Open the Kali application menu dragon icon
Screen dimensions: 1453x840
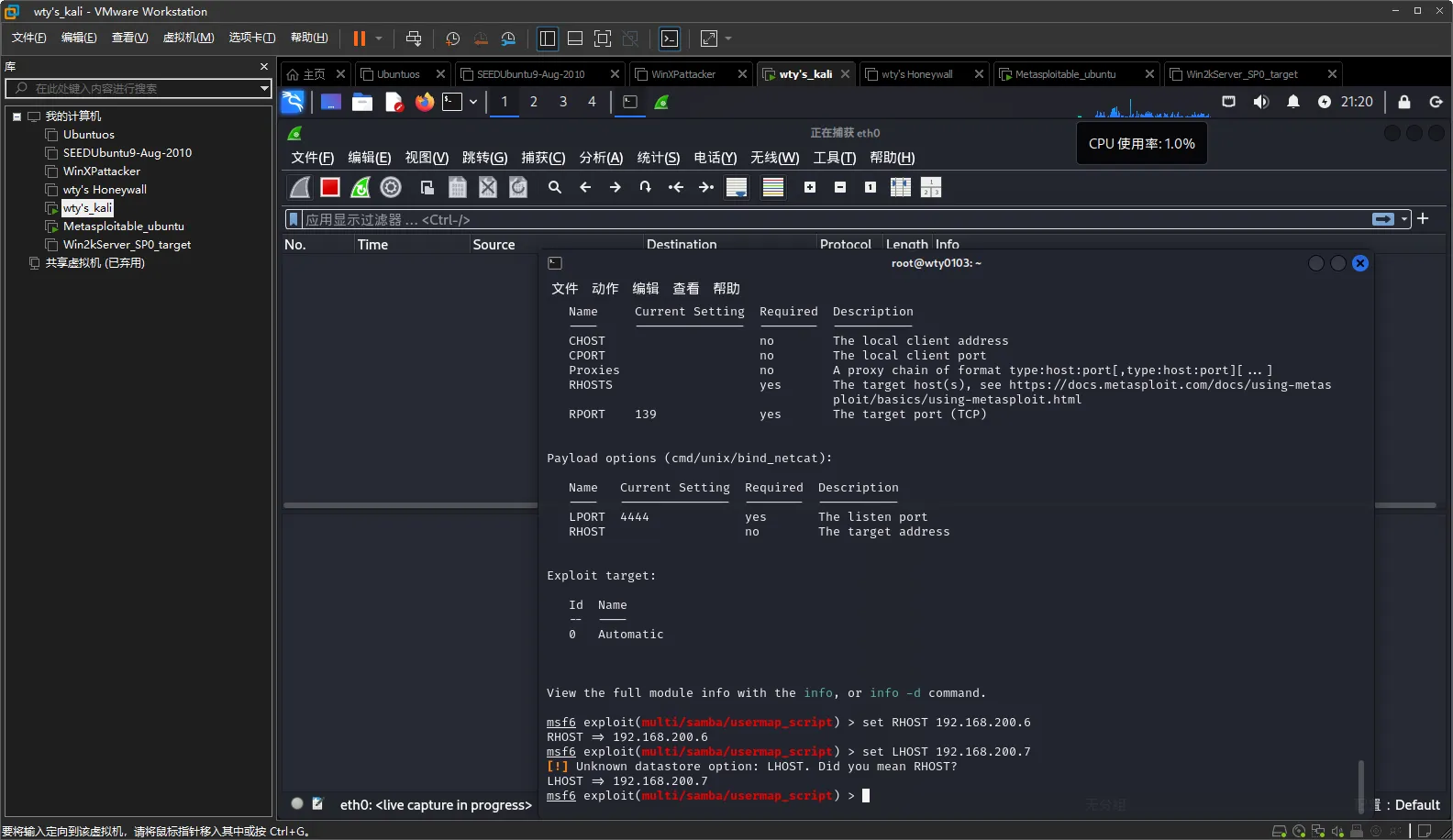(x=293, y=102)
